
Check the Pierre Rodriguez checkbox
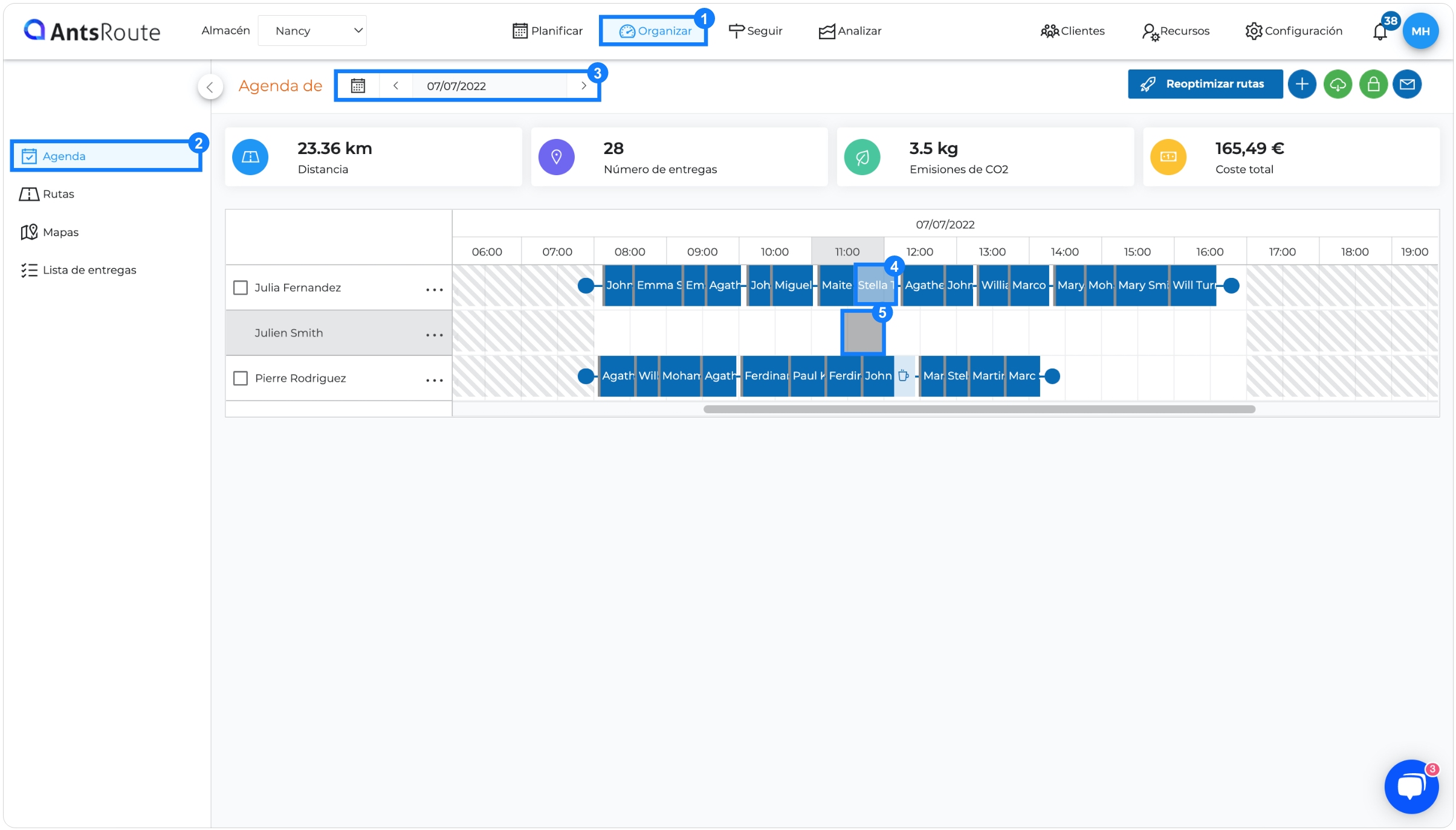[x=241, y=378]
